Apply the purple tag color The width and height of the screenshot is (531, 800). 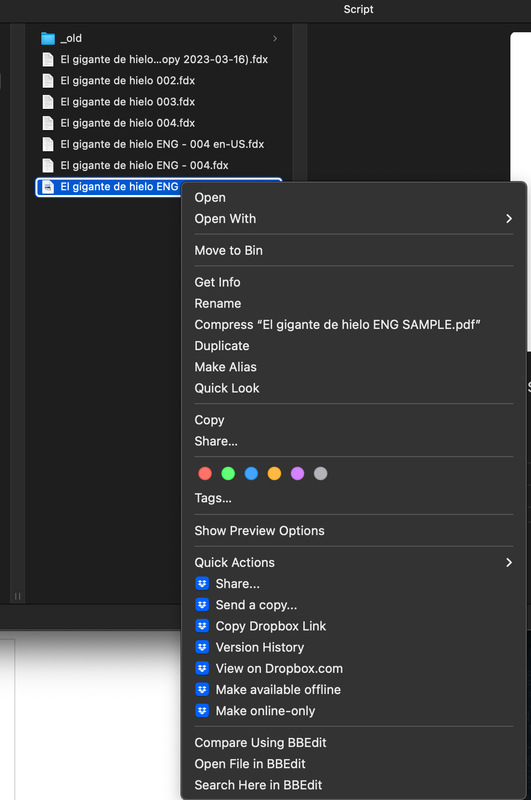tap(297, 473)
